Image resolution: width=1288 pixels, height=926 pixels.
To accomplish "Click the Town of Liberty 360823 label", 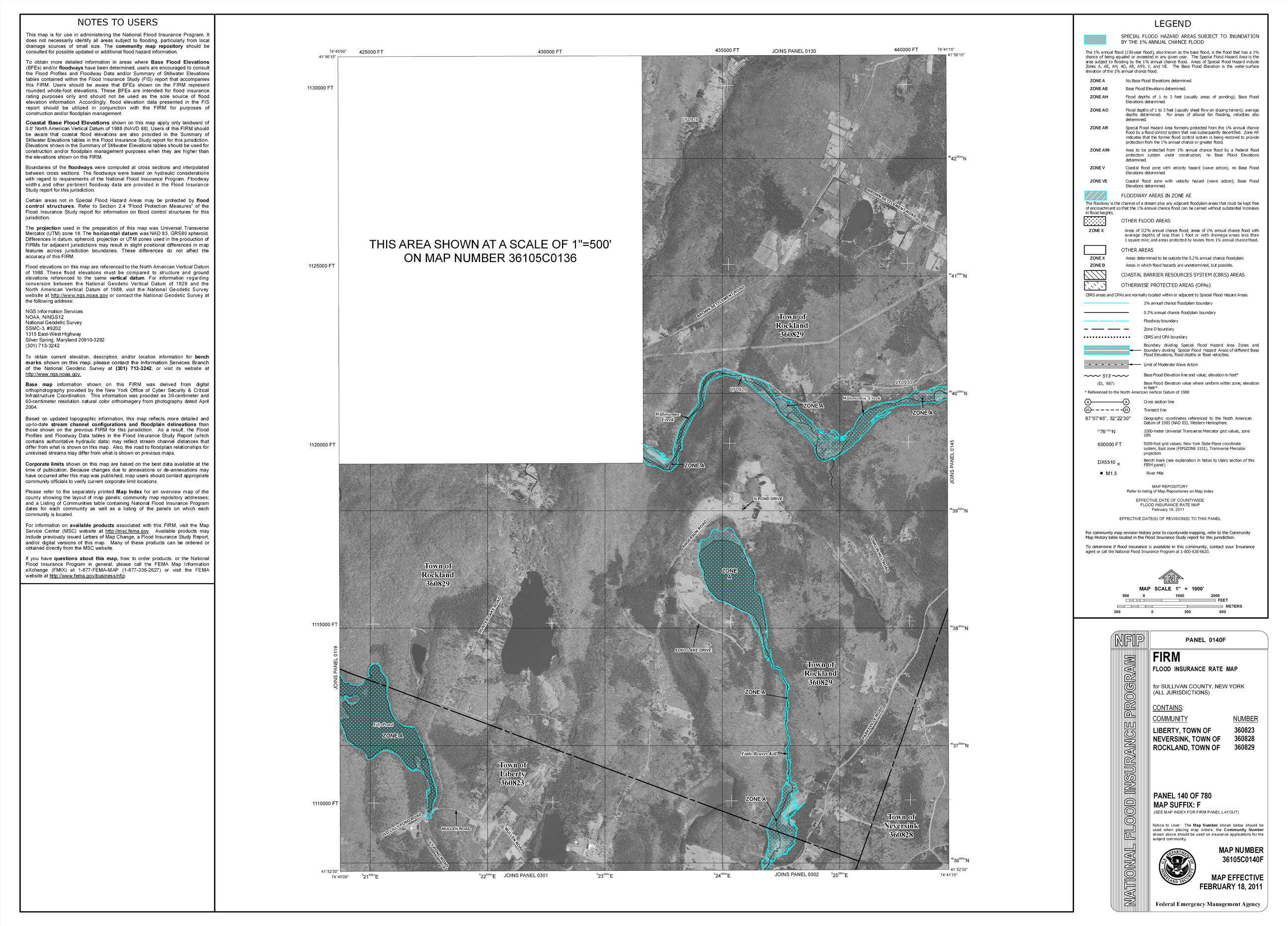I will [x=512, y=774].
